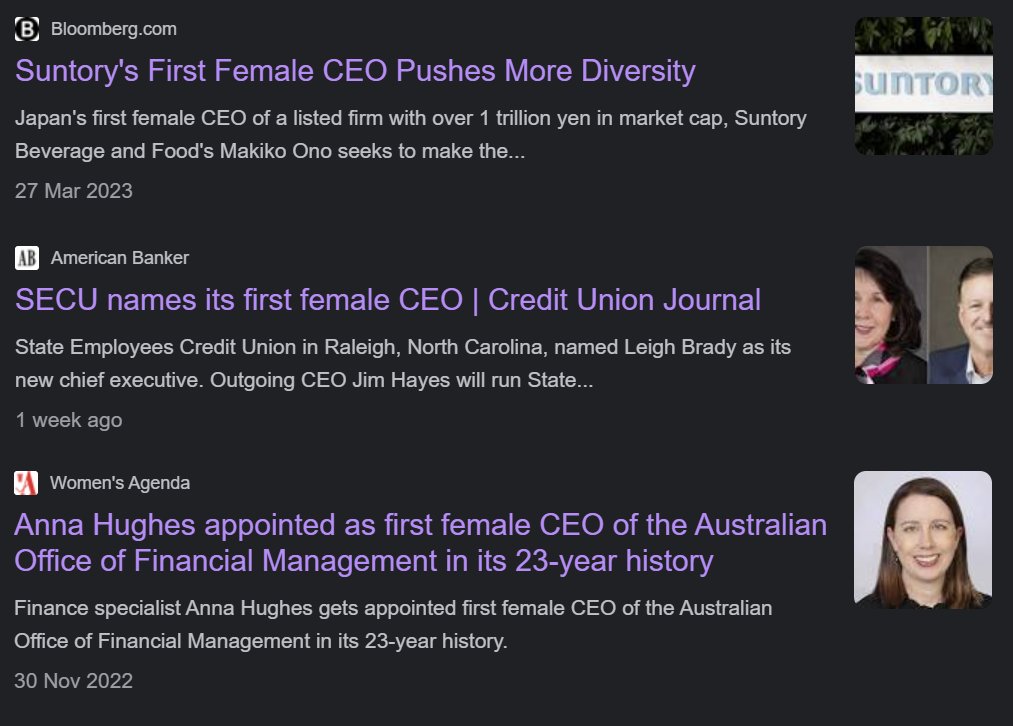Click the 30 Nov 2022 date
This screenshot has width=1013, height=726.
(x=73, y=682)
